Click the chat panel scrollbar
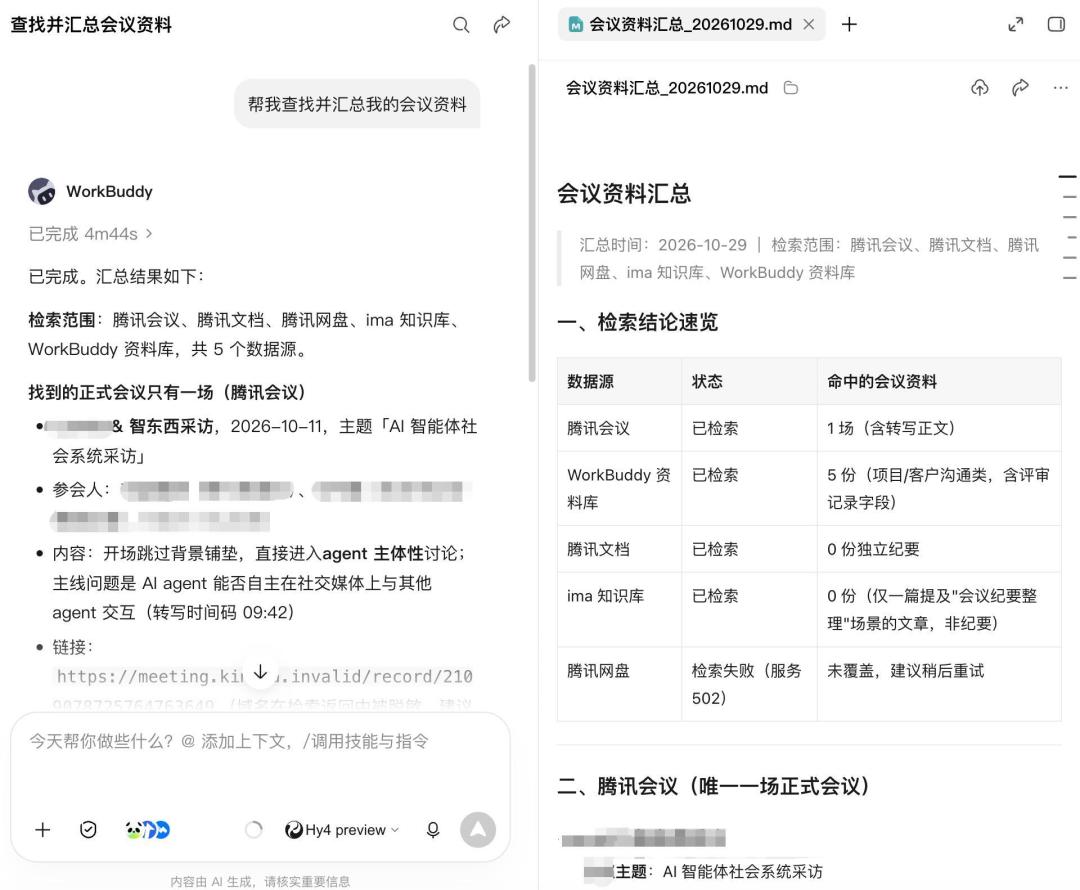This screenshot has height=890, width=1080. point(532,222)
